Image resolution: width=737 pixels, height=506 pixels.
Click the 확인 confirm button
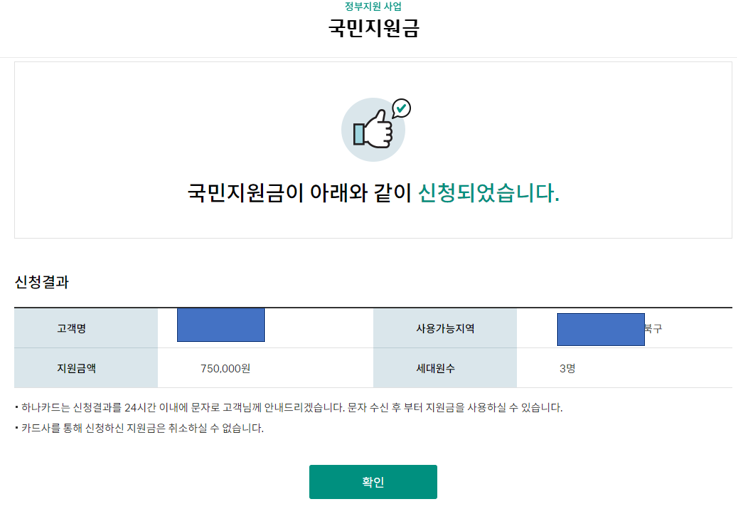point(373,482)
